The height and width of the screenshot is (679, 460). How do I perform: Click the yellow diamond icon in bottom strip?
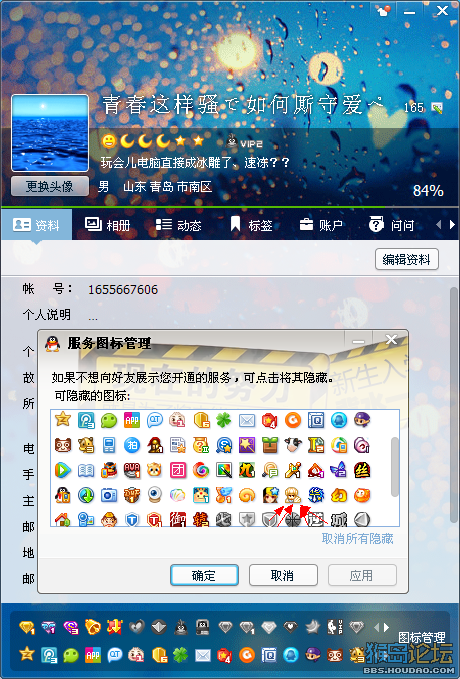27,627
